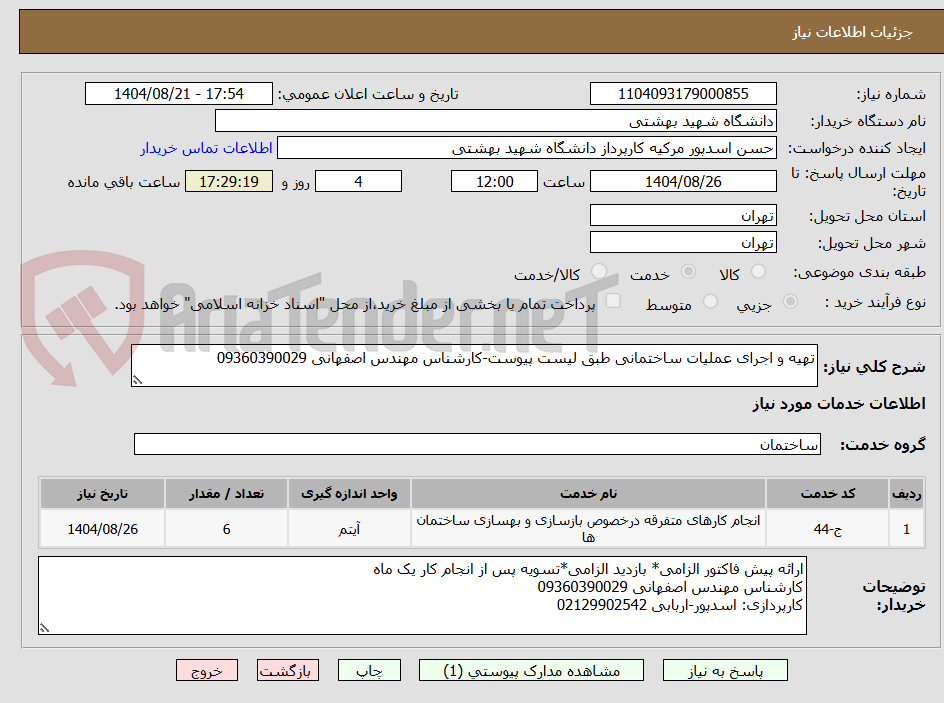The width and height of the screenshot is (944, 703).
Task: Check the اسناد خزانه اسلامی payment checkbox
Action: pyautogui.click(x=612, y=301)
